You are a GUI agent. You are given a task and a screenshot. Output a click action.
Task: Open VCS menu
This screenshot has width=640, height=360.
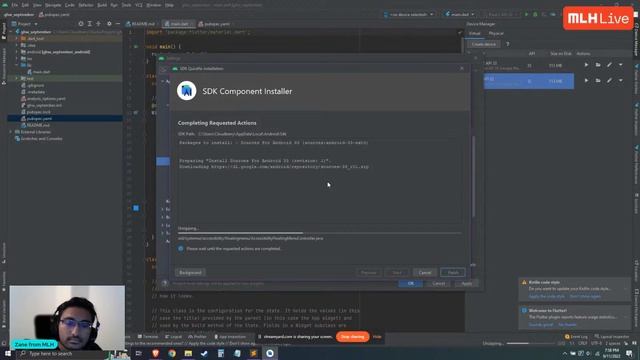[x=139, y=5]
